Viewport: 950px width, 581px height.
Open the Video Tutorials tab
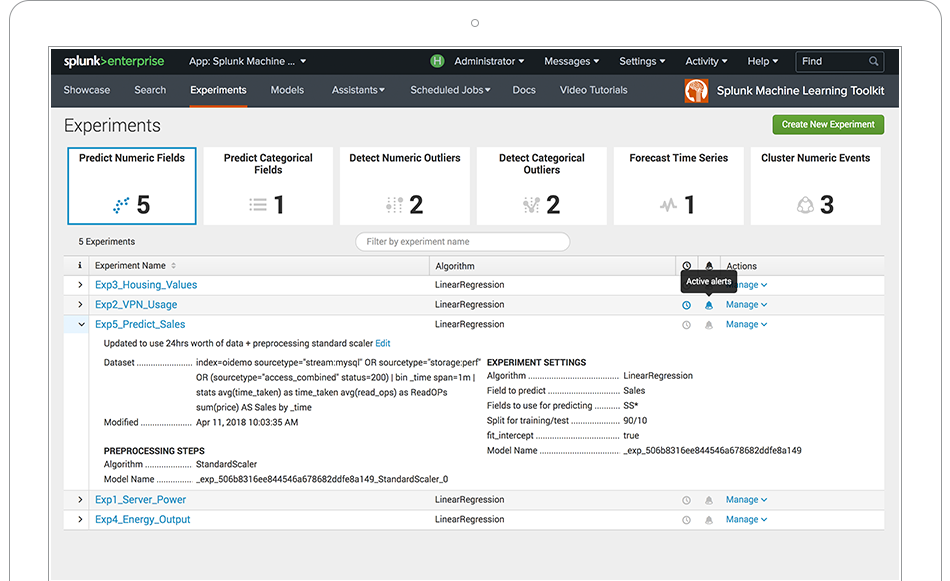[594, 90]
